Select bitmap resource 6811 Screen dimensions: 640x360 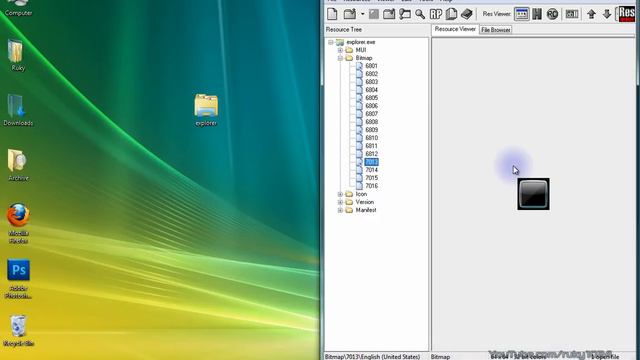371,146
